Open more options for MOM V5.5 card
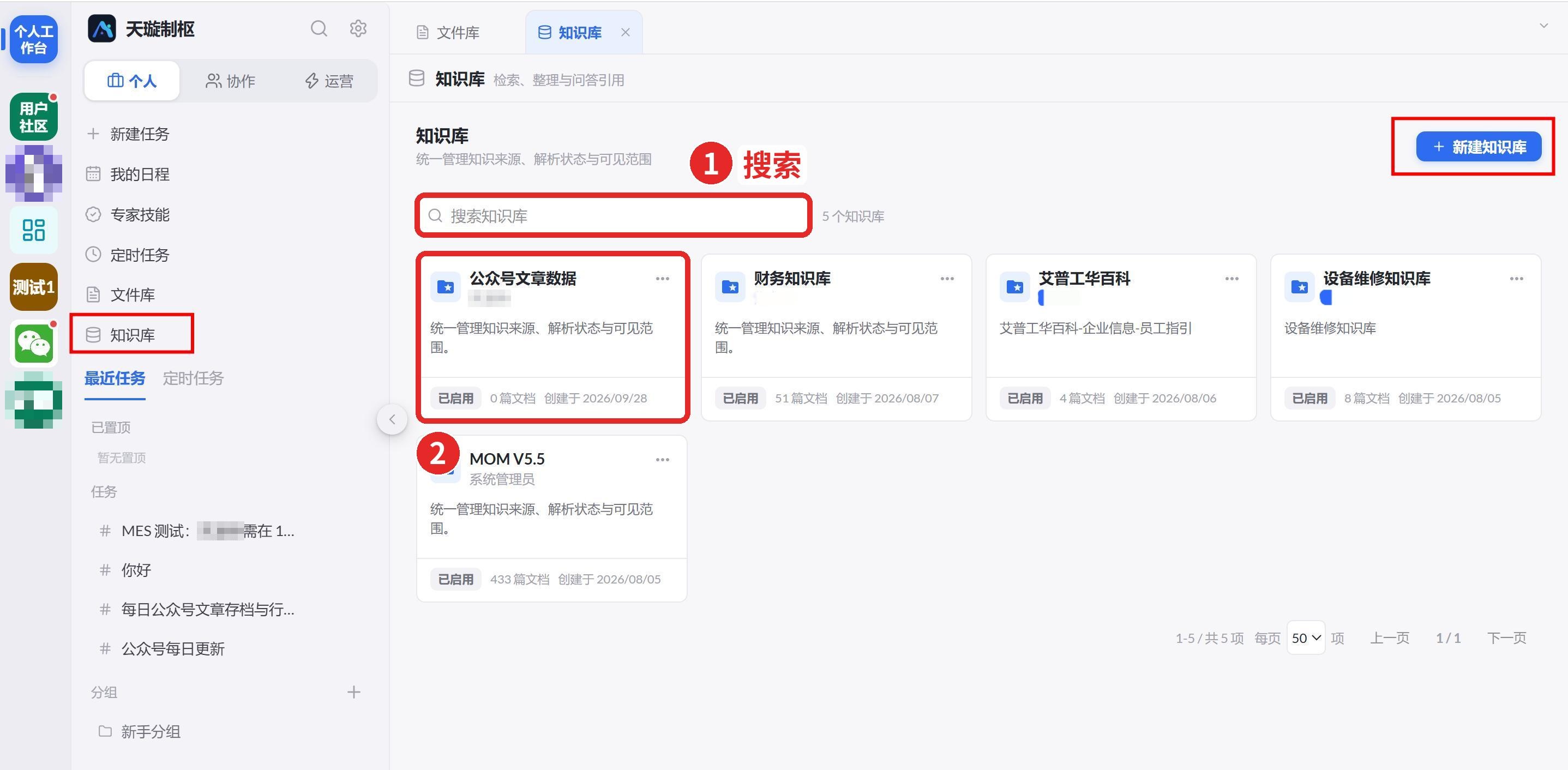The height and width of the screenshot is (770, 1568). 662,460
